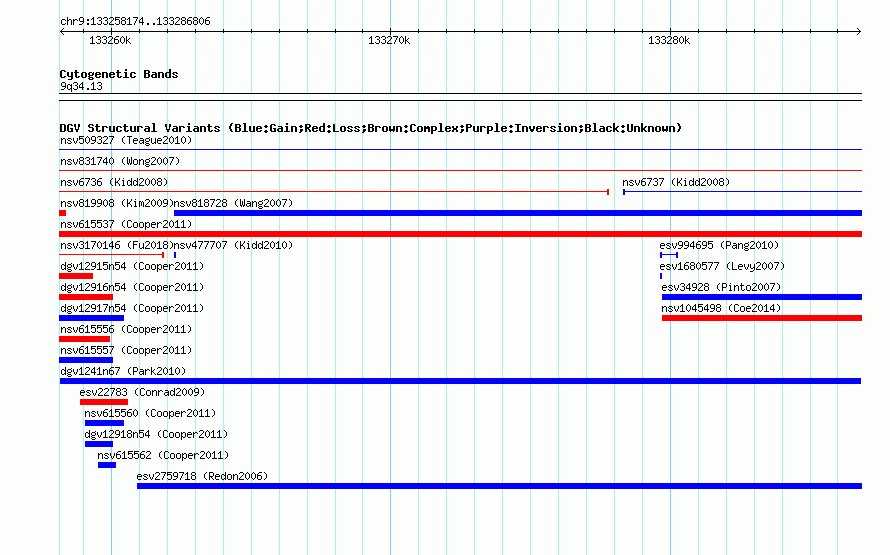This screenshot has height=555, width=890.
Task: Click the small red nsv819908 loss bar
Action: (x=62, y=213)
